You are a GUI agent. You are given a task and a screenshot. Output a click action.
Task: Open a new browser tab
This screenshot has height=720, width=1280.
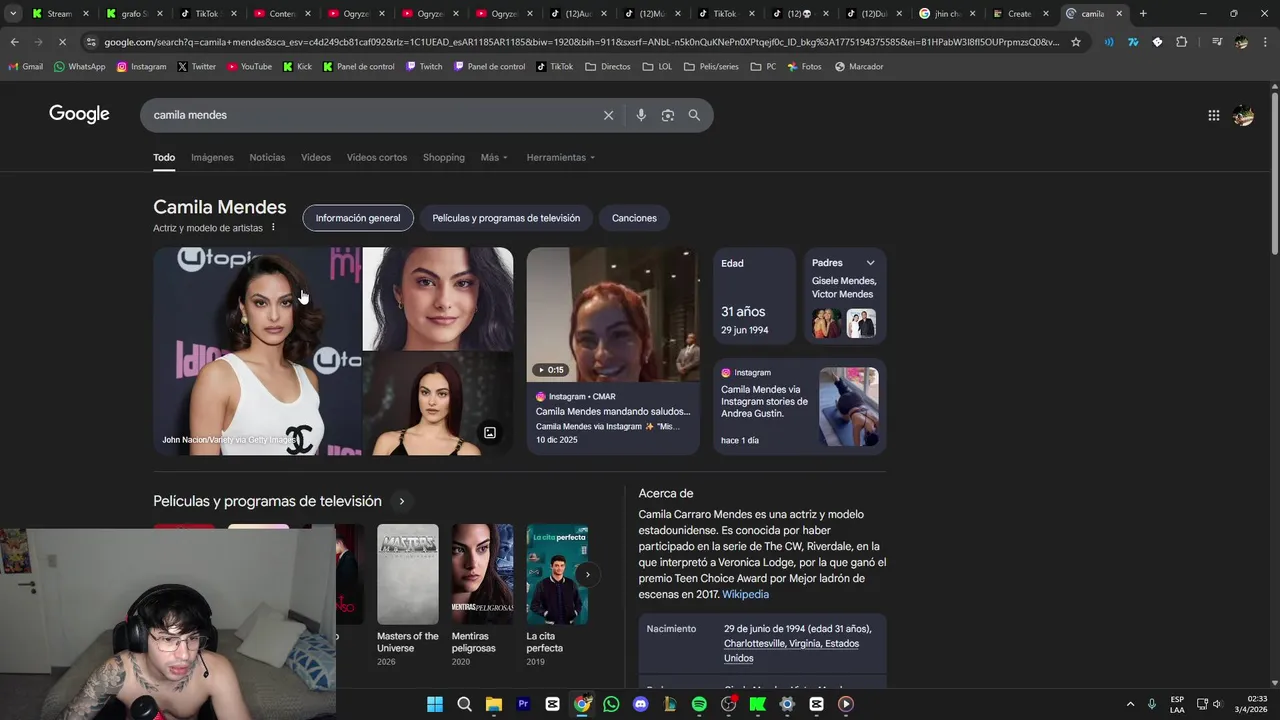[1143, 14]
